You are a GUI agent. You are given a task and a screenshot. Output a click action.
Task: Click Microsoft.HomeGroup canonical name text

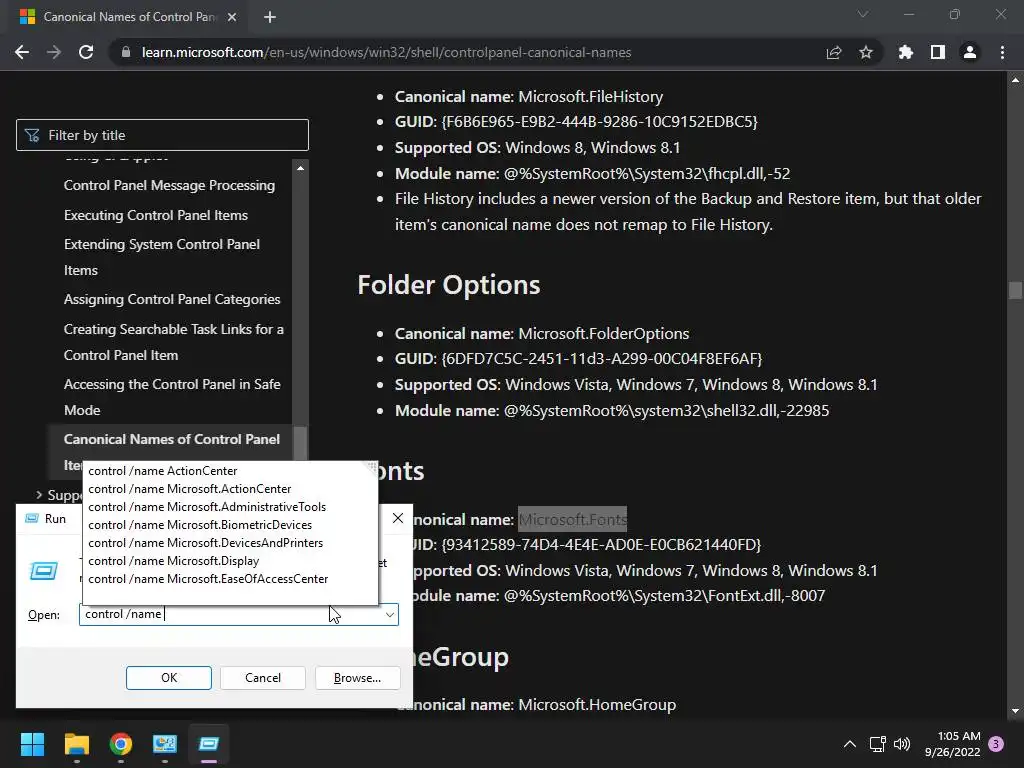pos(597,705)
